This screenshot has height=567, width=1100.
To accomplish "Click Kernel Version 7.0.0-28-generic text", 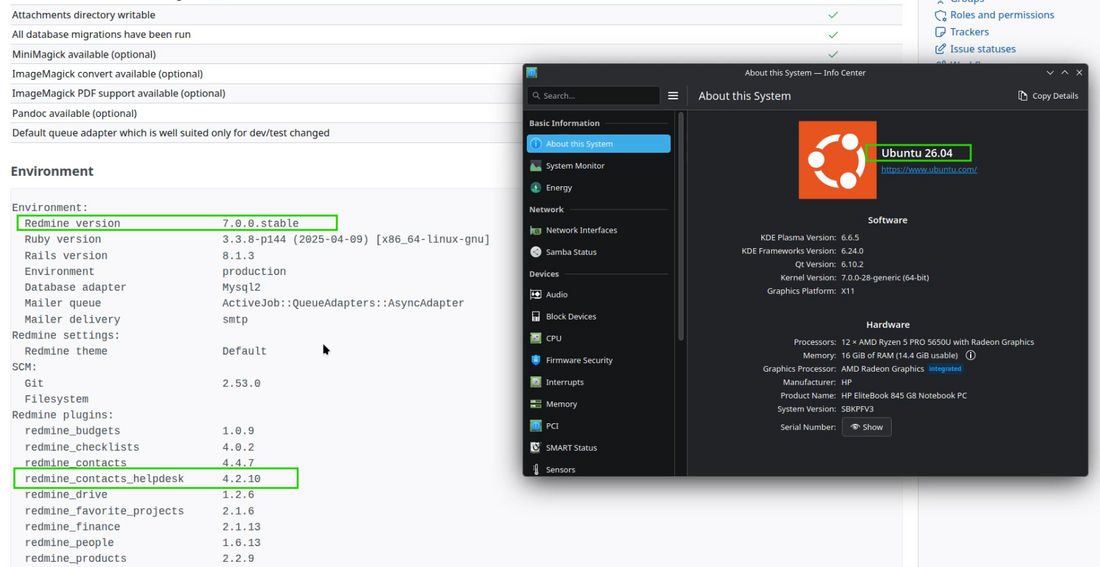I will (x=885, y=277).
